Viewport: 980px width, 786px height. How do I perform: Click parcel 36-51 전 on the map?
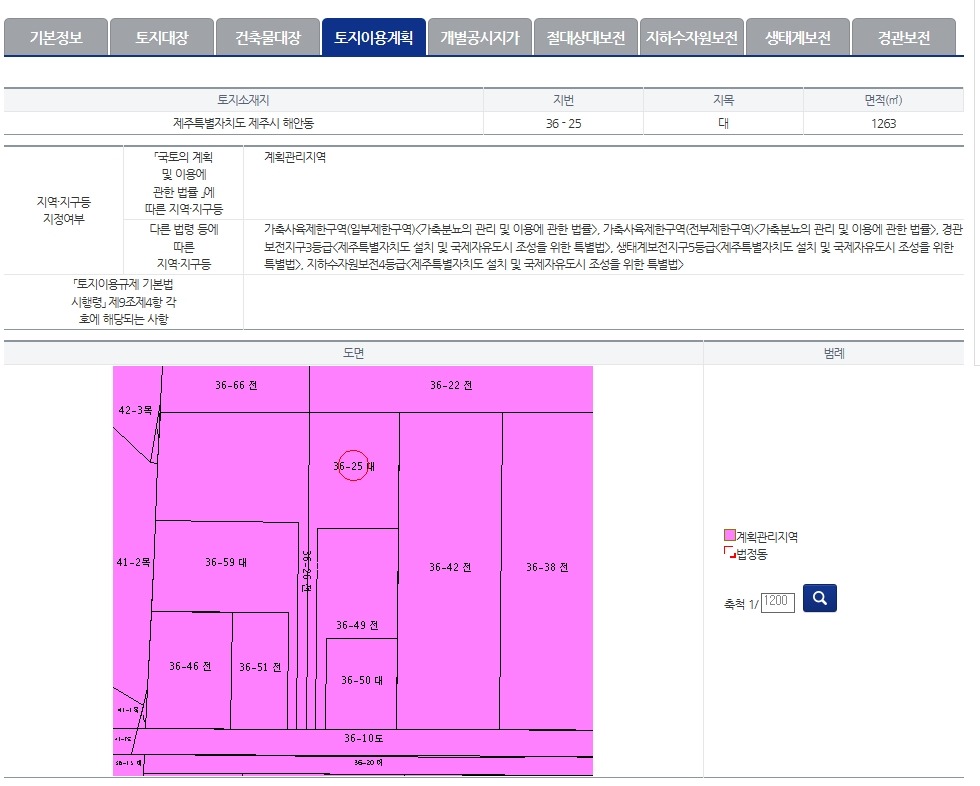click(260, 667)
